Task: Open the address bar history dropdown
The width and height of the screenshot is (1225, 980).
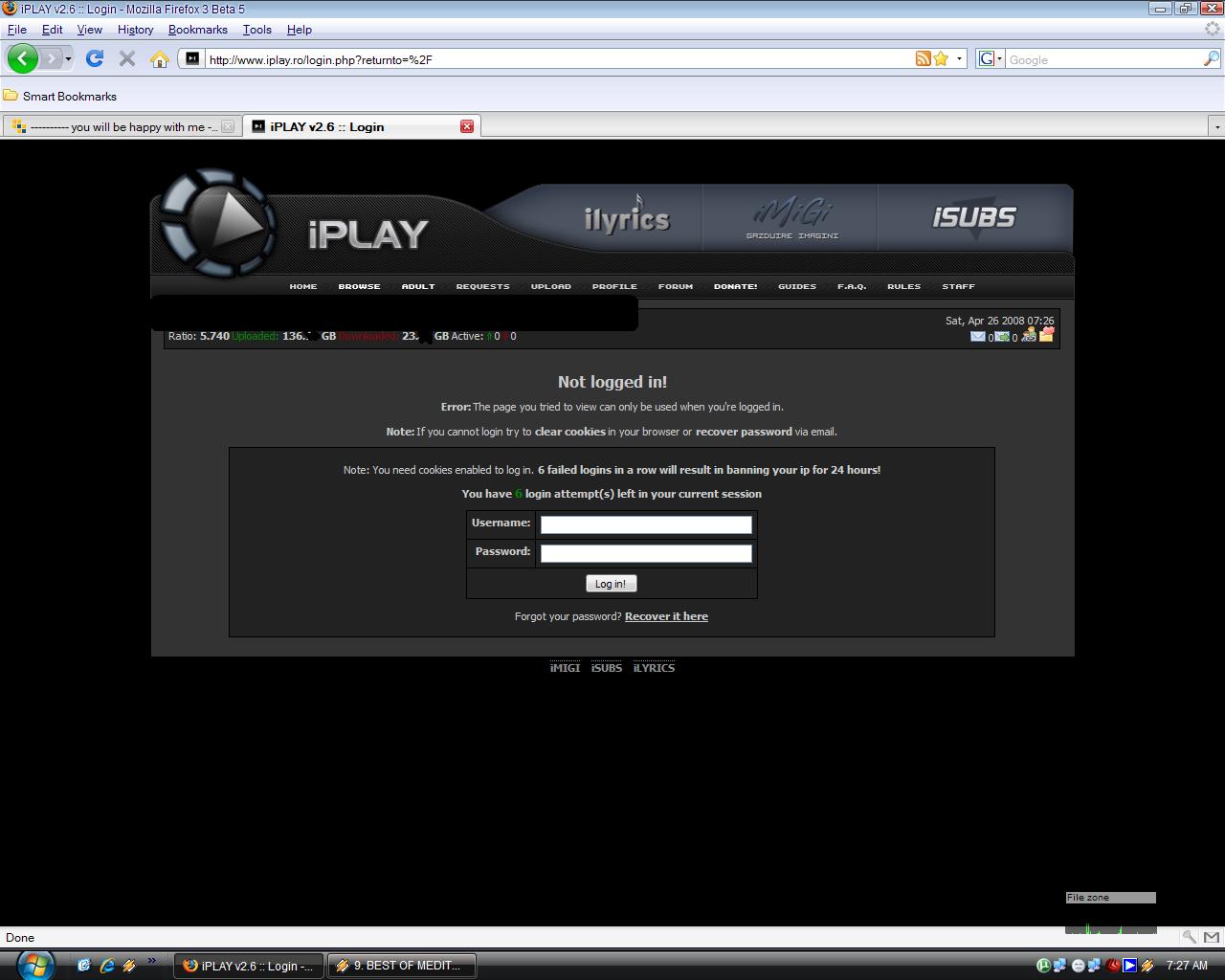Action: tap(959, 58)
